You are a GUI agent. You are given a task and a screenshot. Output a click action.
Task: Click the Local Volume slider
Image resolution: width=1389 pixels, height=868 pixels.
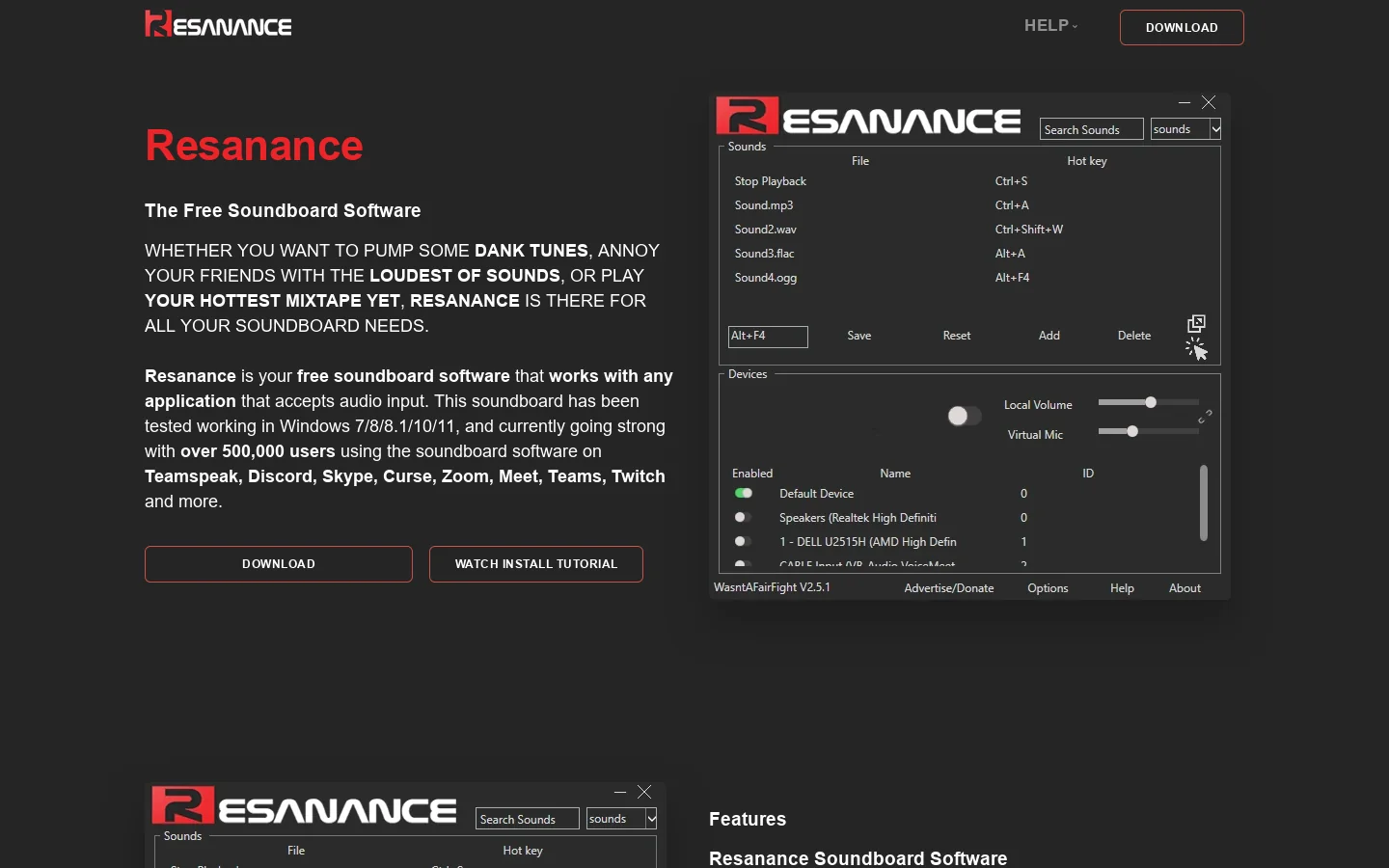(x=1148, y=402)
